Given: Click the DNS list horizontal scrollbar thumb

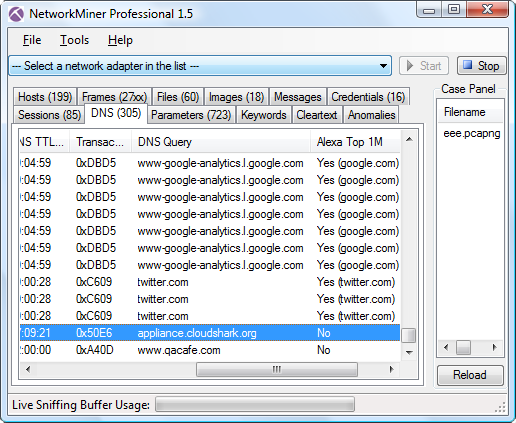Looking at the screenshot, I should coord(277,369).
